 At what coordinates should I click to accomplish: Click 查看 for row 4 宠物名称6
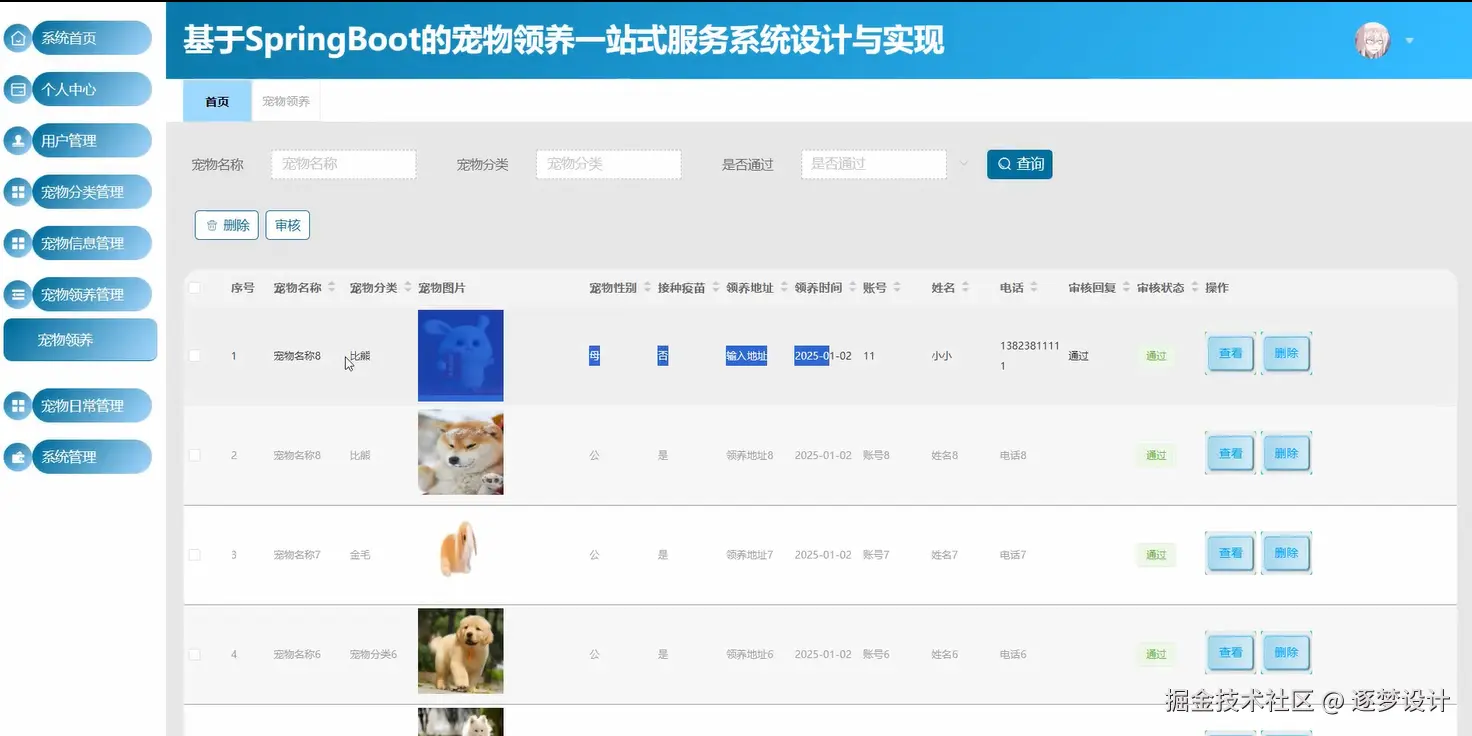pos(1230,653)
